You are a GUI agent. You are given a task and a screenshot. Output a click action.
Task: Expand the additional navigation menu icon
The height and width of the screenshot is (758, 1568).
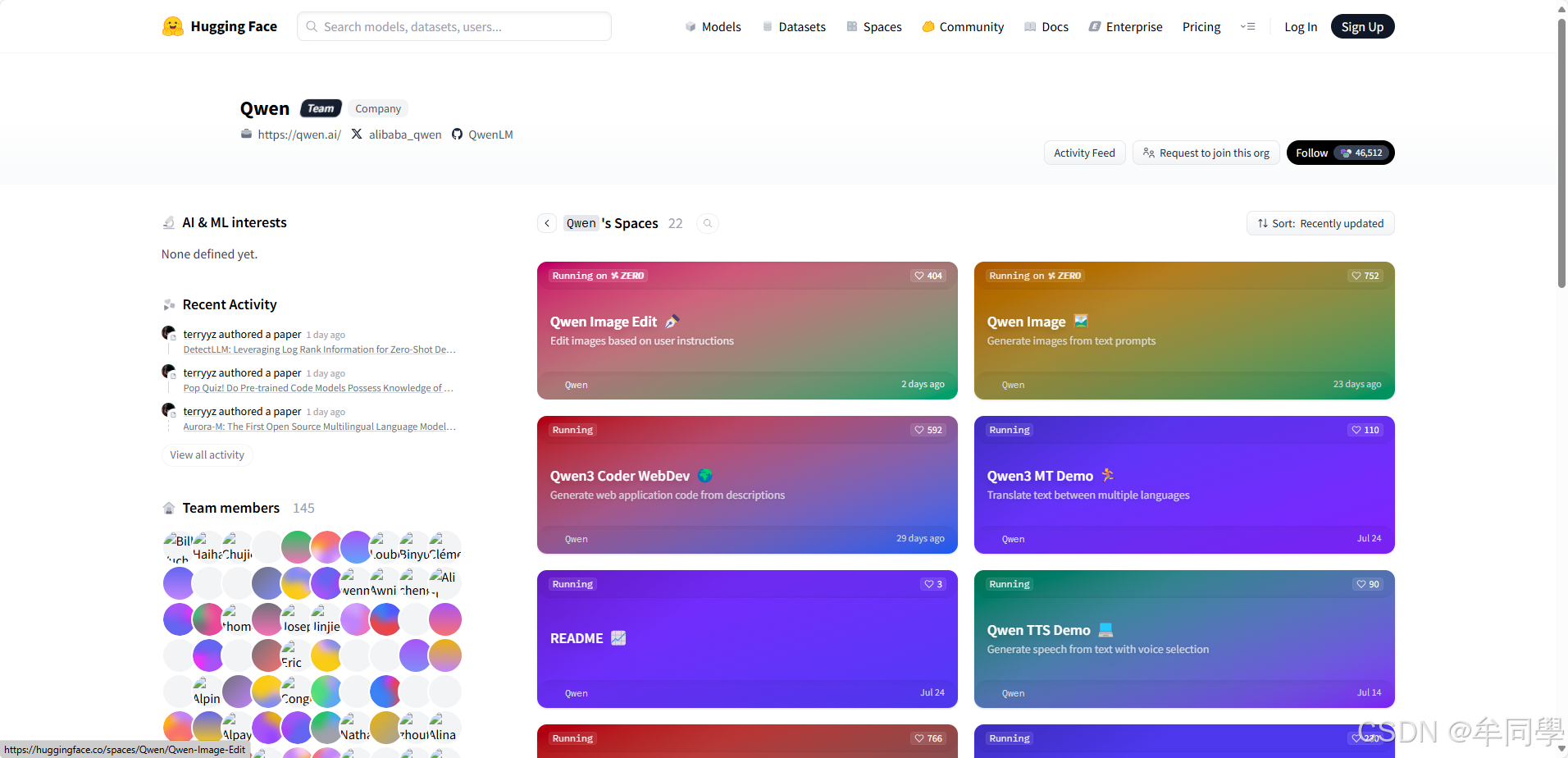(x=1248, y=26)
